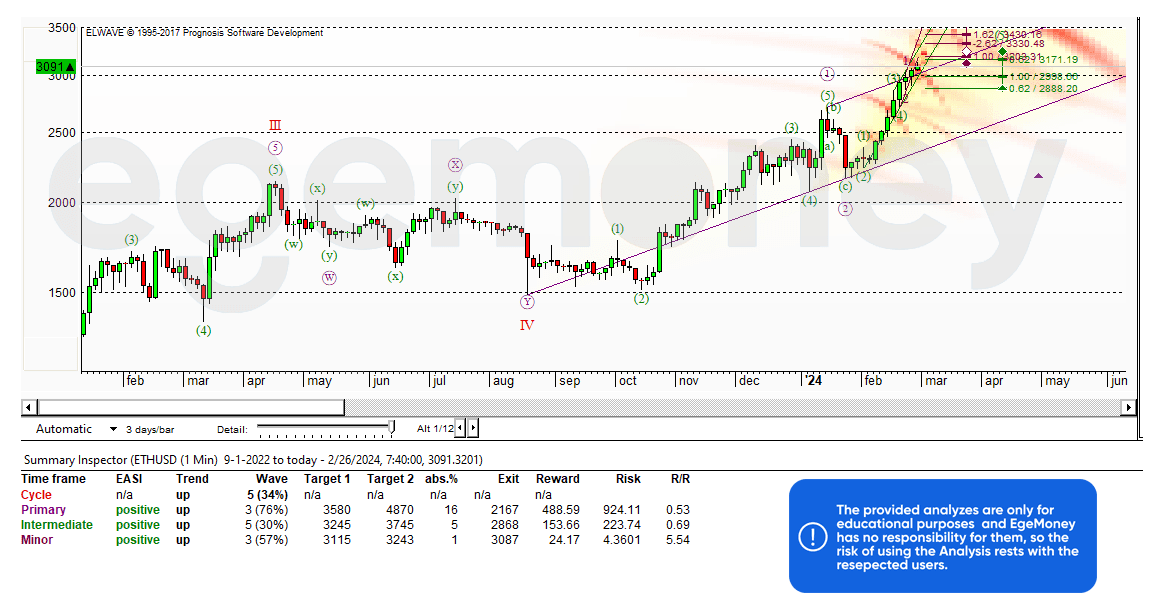Image resolution: width=1158 pixels, height=609 pixels.
Task: Click the EASI column header
Action: click(131, 479)
